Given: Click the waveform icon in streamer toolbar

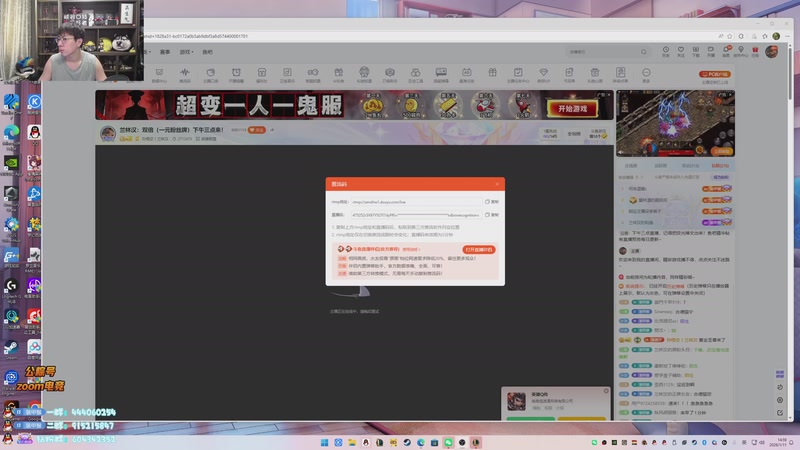Looking at the screenshot, I should (185, 74).
